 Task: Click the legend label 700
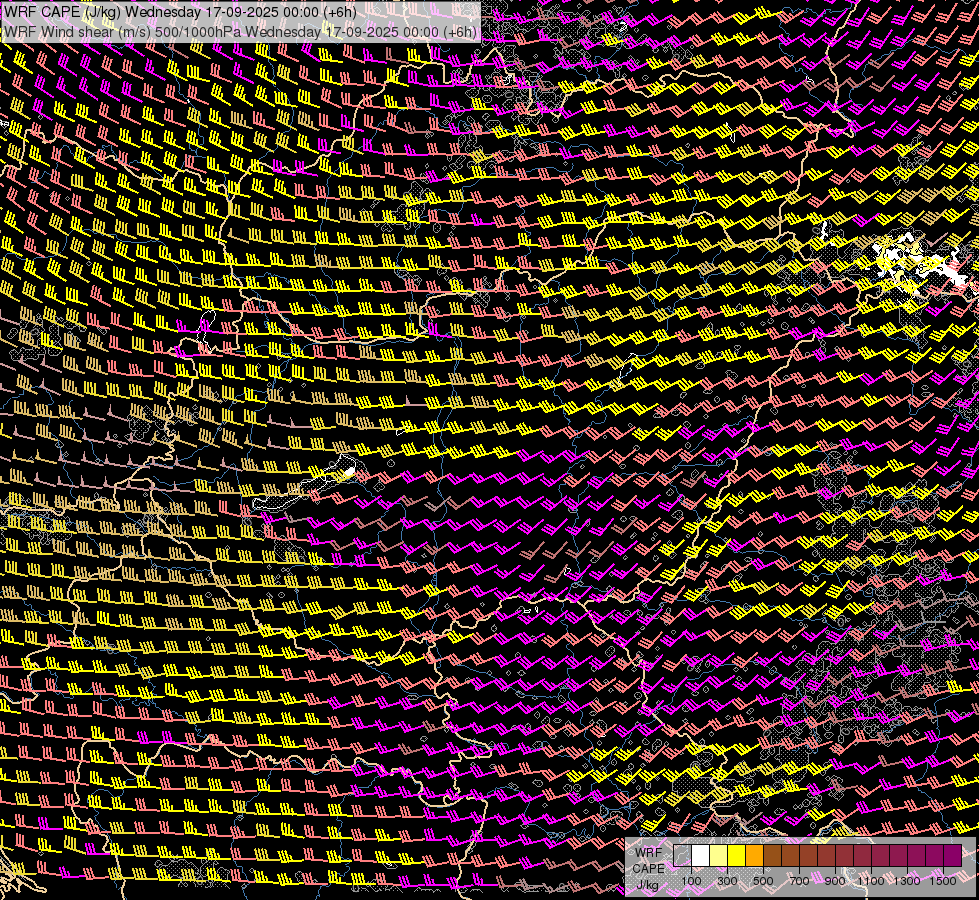click(x=799, y=881)
